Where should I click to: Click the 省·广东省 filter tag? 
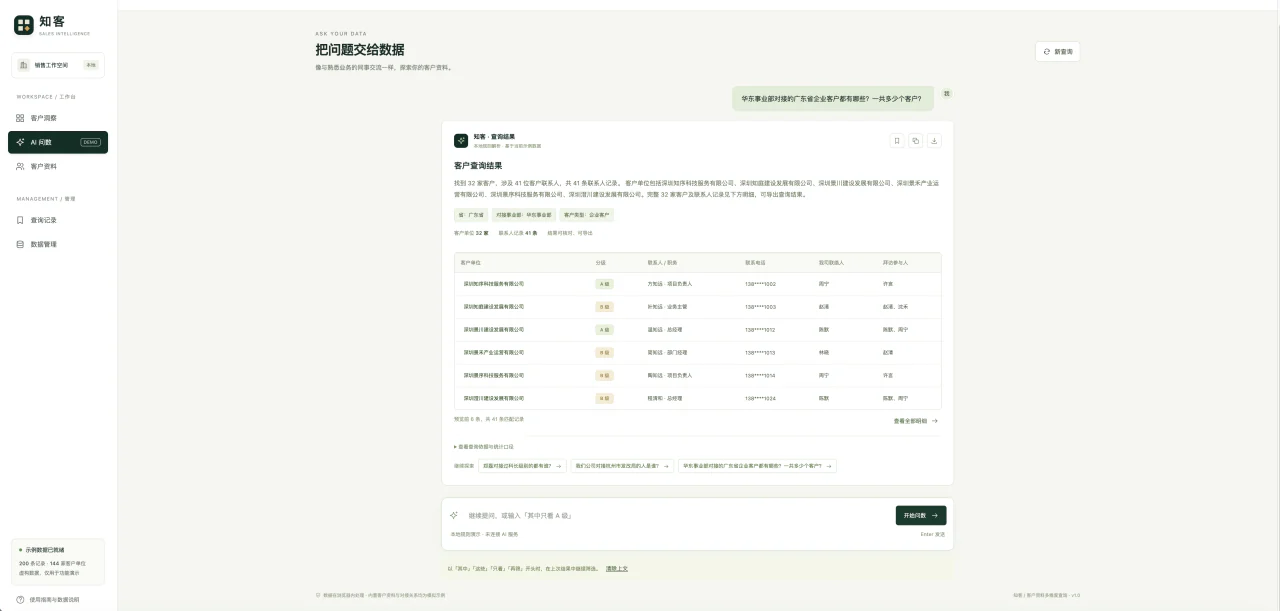pos(470,215)
